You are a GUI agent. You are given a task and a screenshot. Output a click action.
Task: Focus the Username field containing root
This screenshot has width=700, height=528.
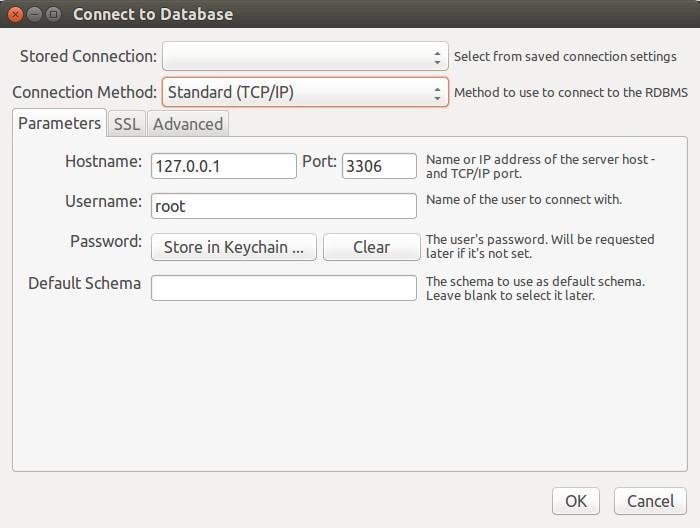(x=284, y=206)
